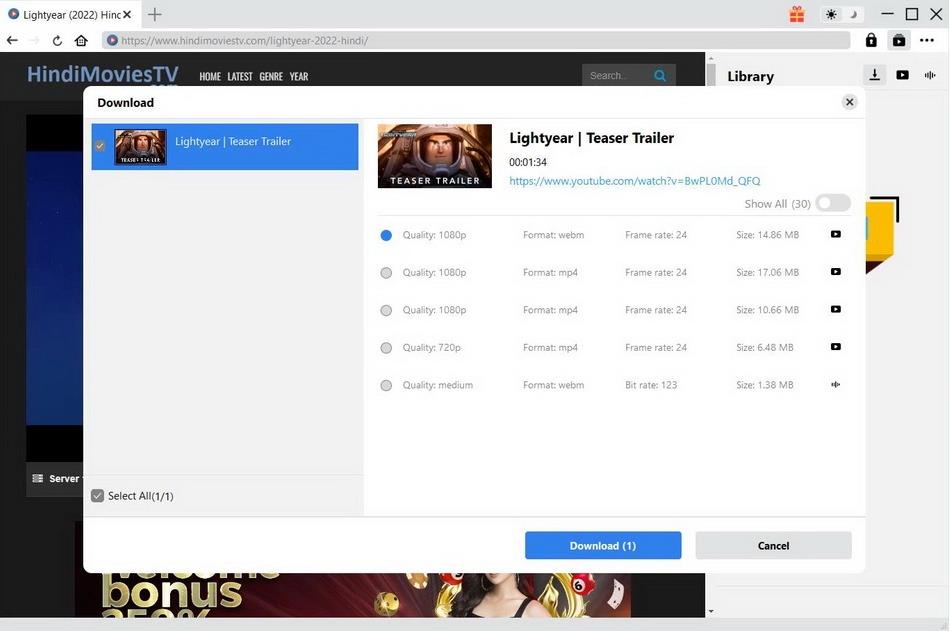The image size is (950, 632).
Task: Go back to the previous page
Action: pyautogui.click(x=12, y=41)
